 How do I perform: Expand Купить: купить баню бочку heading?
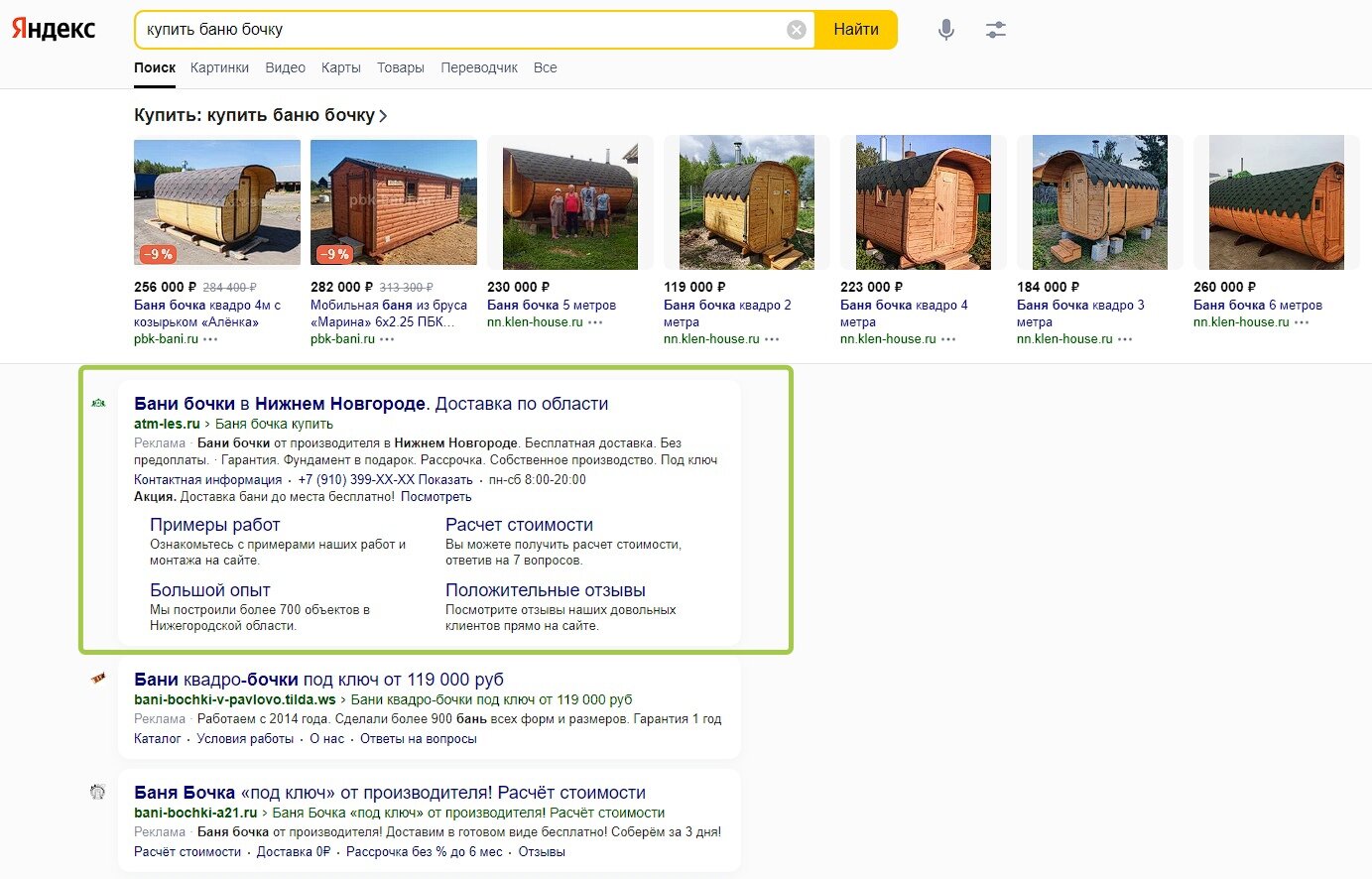point(261,115)
